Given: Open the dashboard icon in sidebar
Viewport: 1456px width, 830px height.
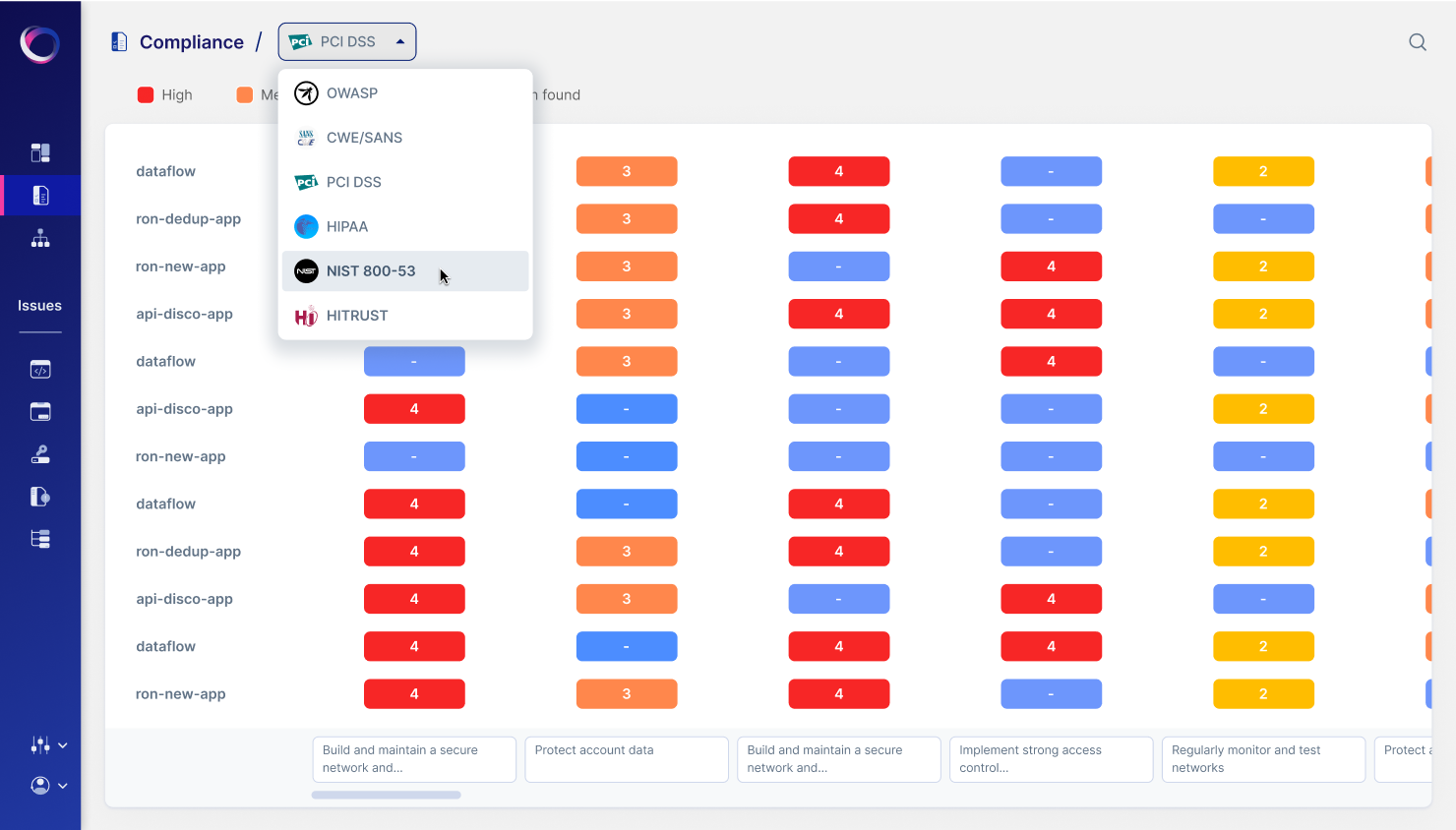Looking at the screenshot, I should (40, 152).
